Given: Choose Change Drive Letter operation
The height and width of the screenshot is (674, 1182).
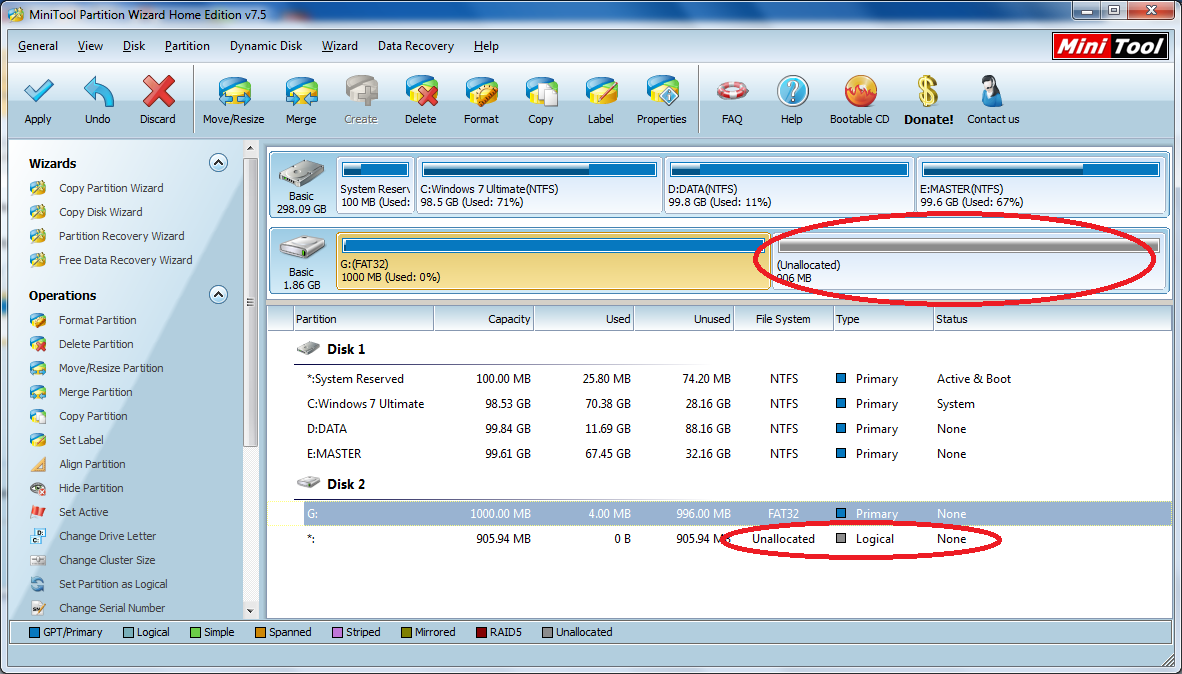Looking at the screenshot, I should click(107, 537).
